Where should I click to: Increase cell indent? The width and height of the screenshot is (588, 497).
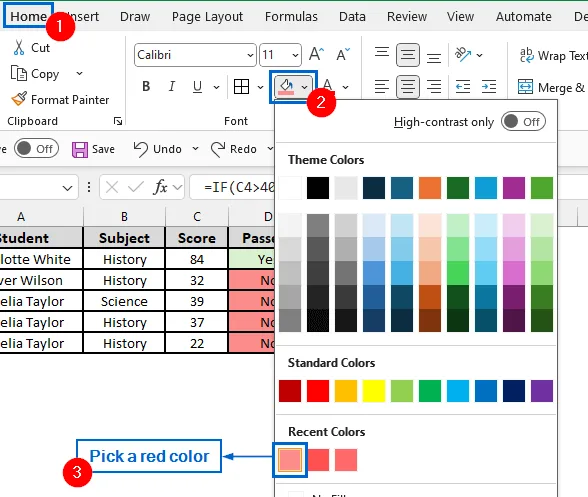pos(489,87)
